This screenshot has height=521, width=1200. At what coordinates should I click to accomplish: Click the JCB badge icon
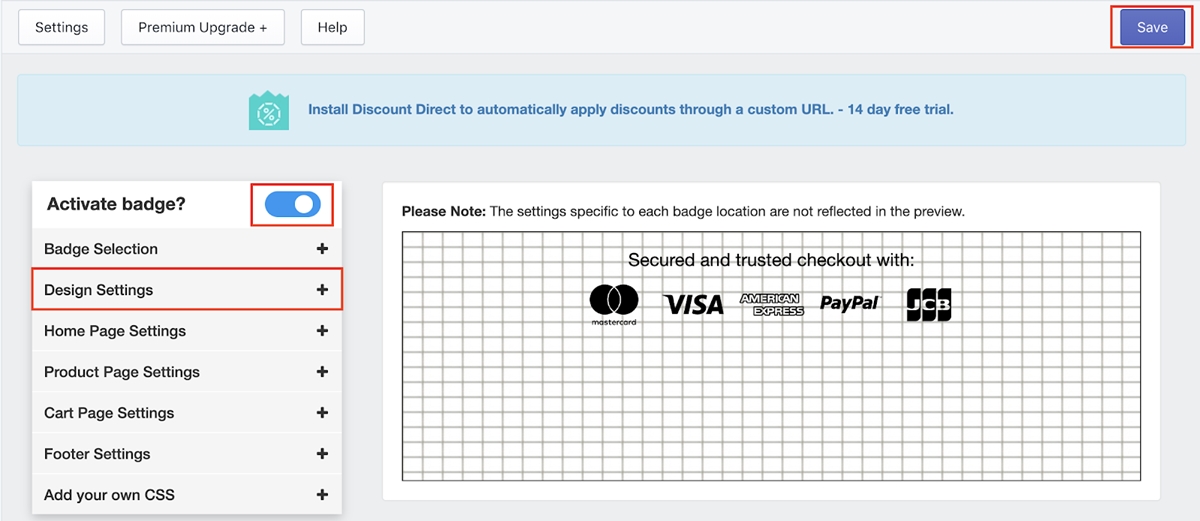(929, 304)
